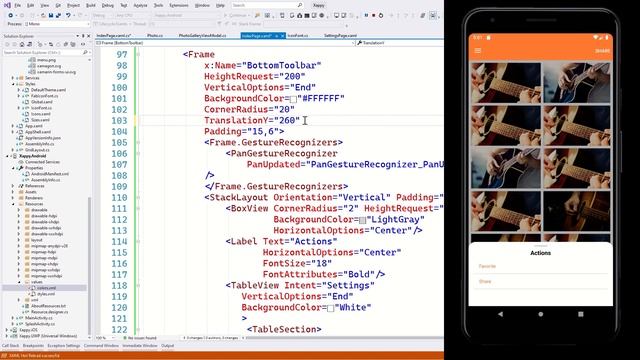This screenshot has height=360, width=640.
Task: Select AndroidManifest.xml in Solution Explorer
Action: [x=49, y=174]
